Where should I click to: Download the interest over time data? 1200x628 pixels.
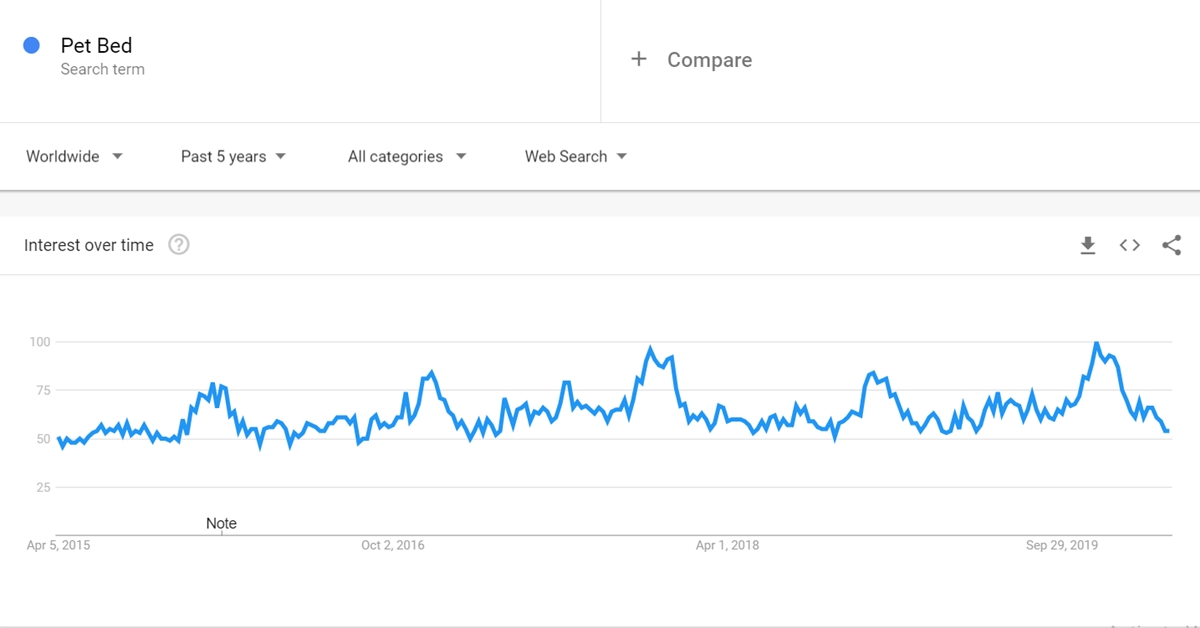1088,245
